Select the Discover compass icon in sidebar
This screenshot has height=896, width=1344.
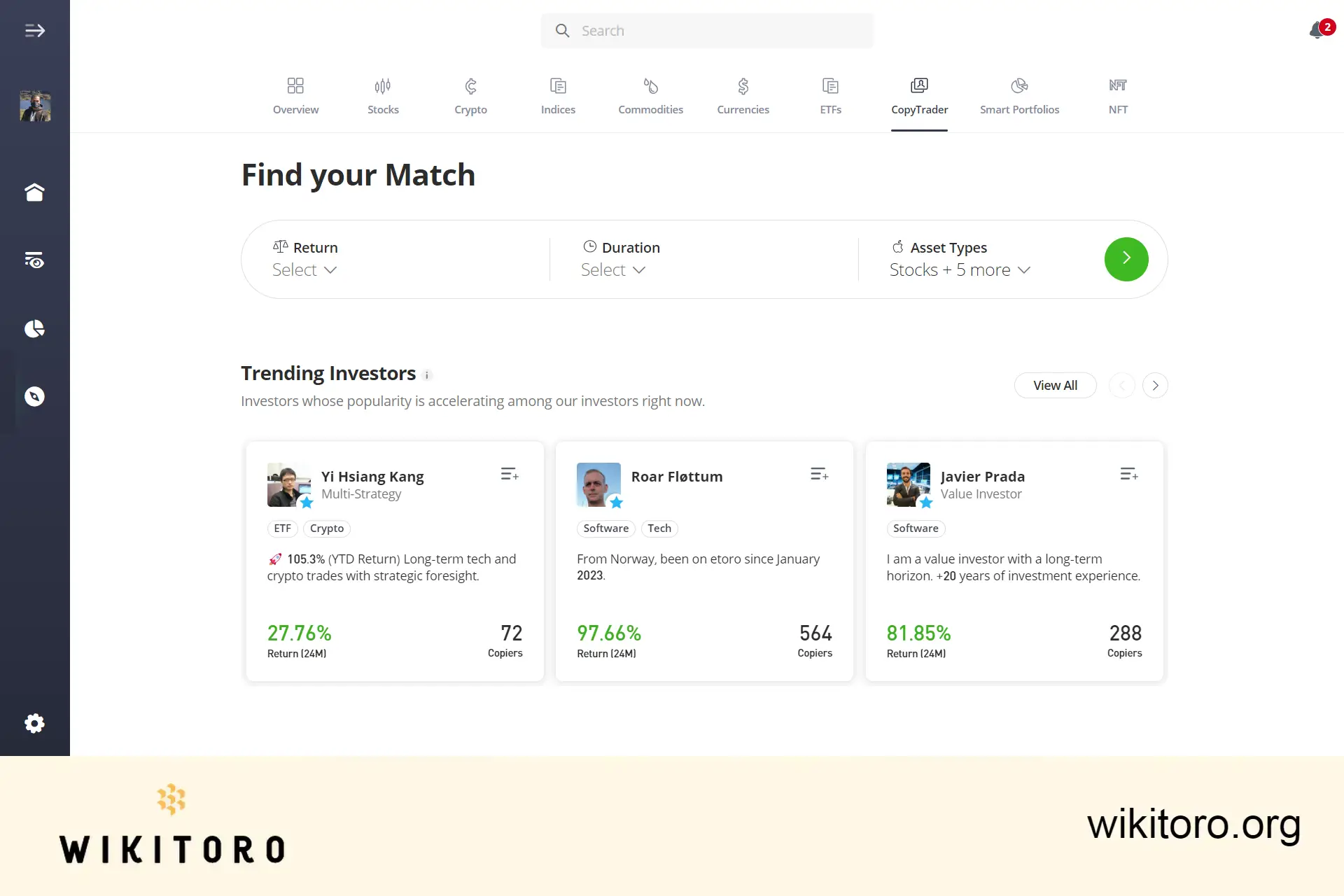pos(34,396)
